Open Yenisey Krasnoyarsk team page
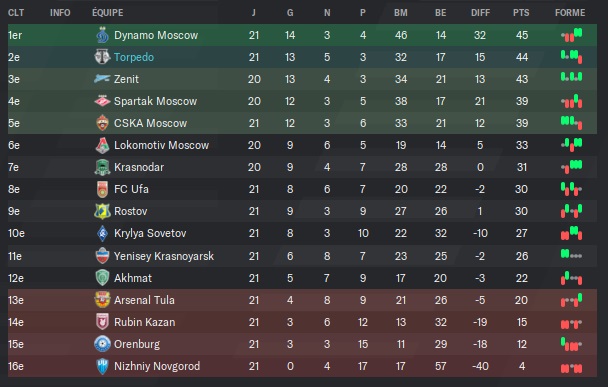 tap(164, 256)
